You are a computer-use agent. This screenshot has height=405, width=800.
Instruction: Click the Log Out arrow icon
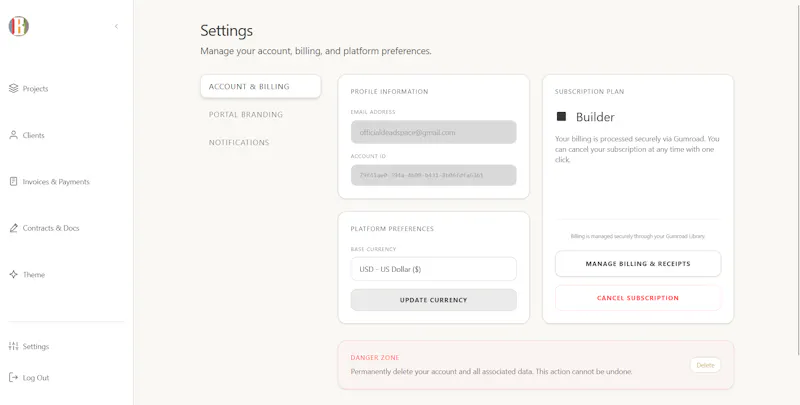(x=13, y=377)
